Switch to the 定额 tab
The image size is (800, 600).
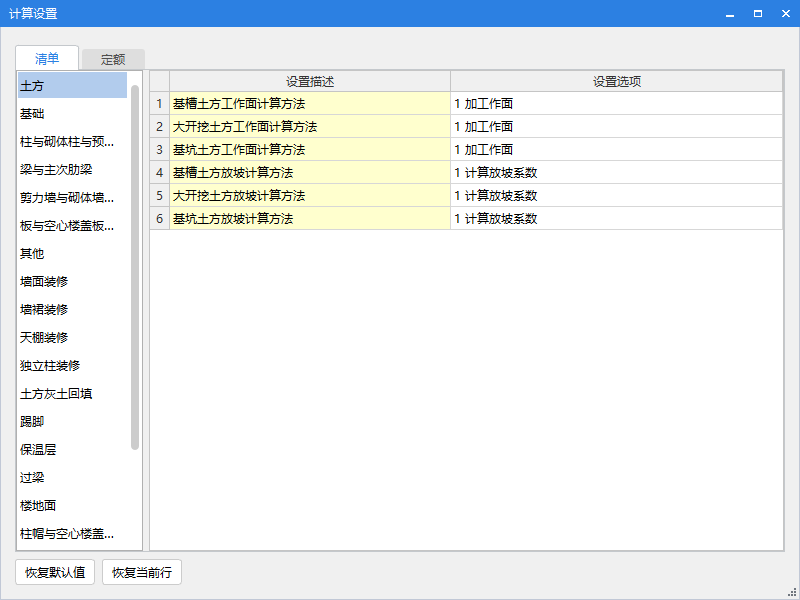click(x=113, y=59)
